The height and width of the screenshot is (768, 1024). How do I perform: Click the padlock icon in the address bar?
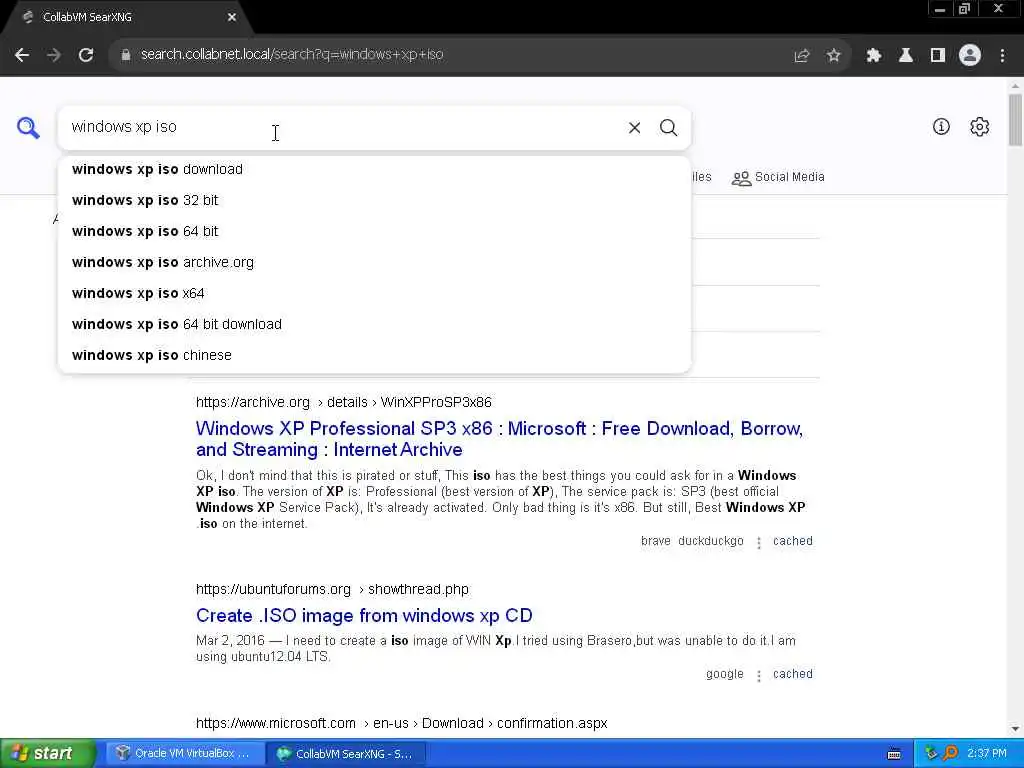126,55
